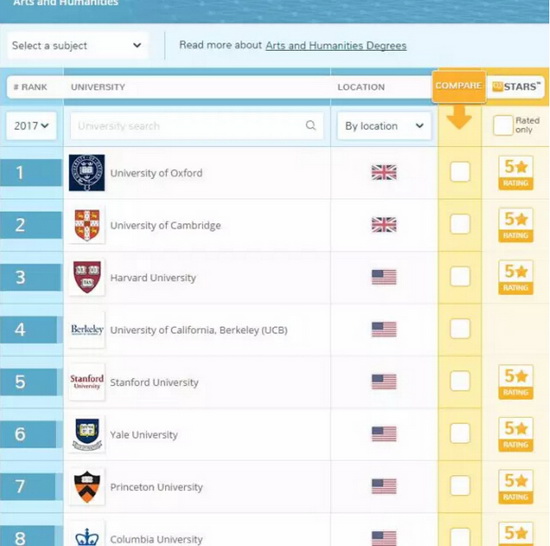Click the US flag in the Berkeley row

pos(384,329)
